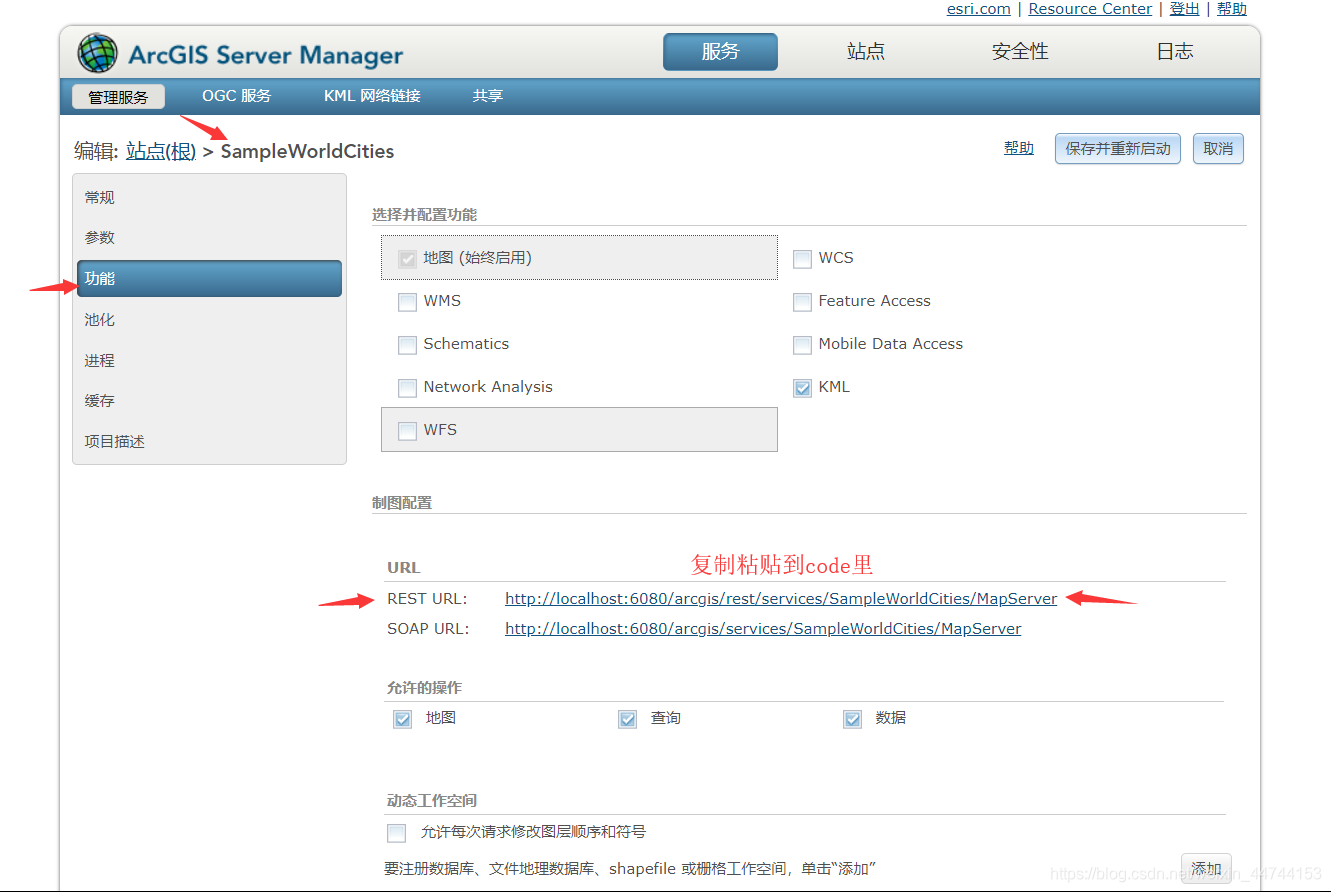Click the 保存并重新启动 button
Screen dimensions: 1331x892
tap(1118, 149)
